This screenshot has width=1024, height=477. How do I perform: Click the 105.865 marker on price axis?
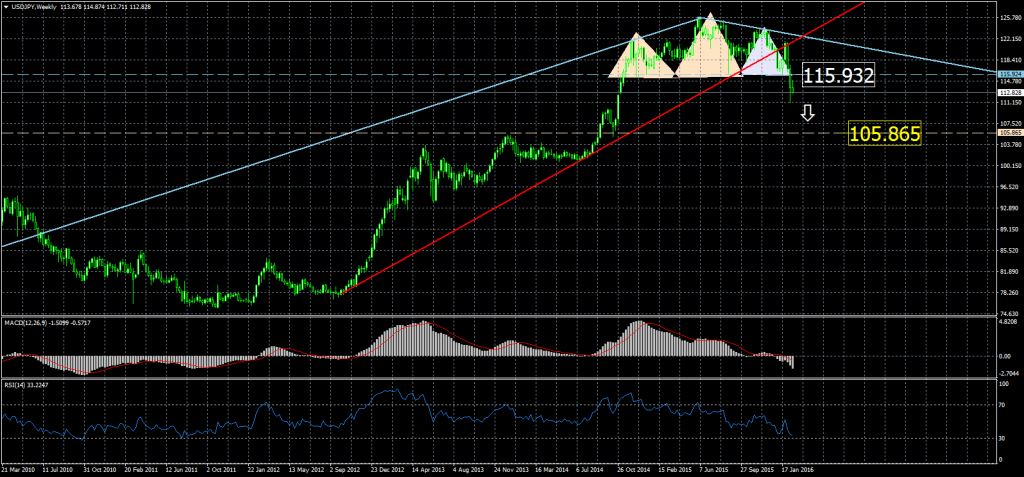1009,132
